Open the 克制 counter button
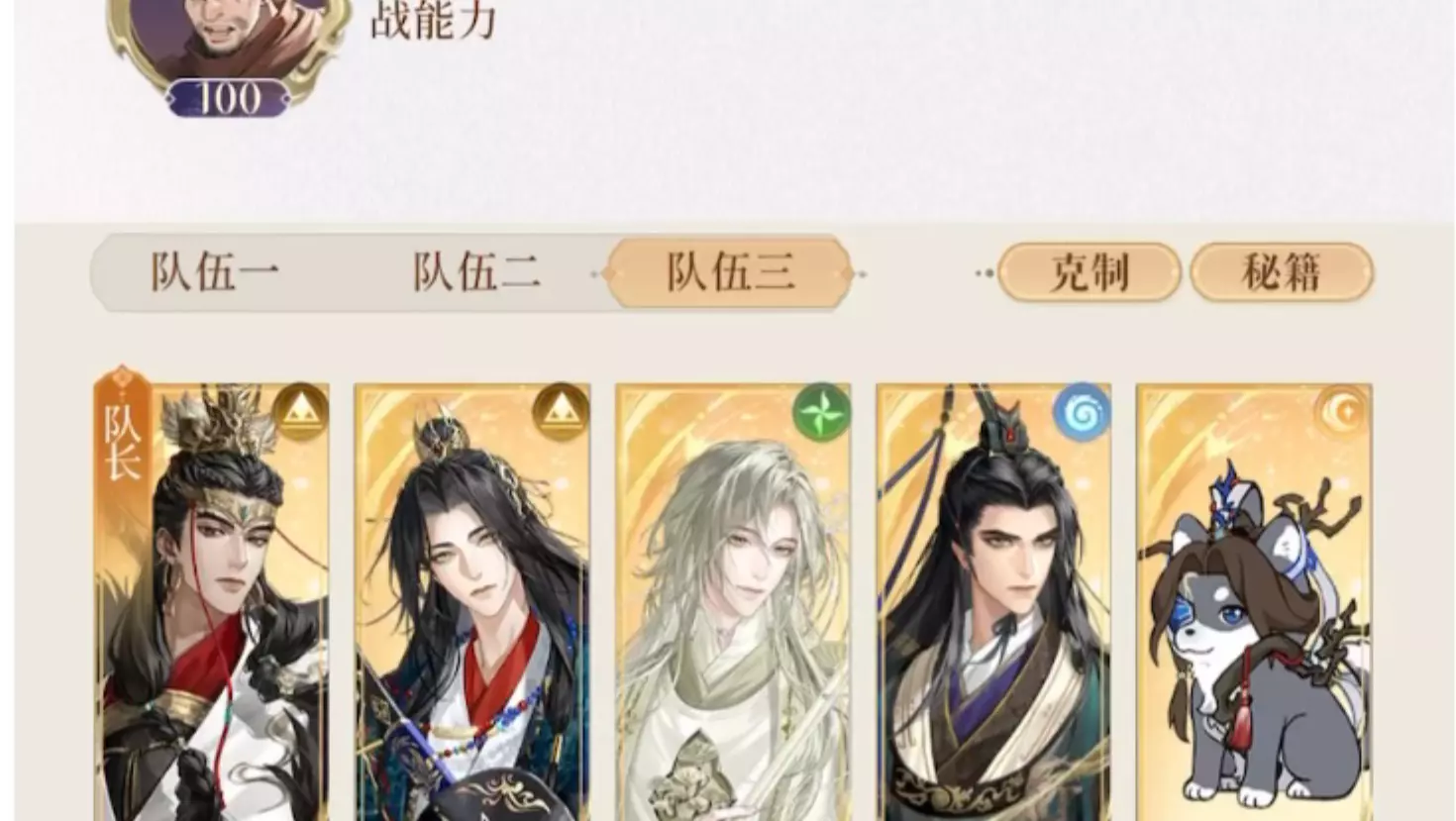Viewport: 1456px width, 821px height. coord(1089,271)
